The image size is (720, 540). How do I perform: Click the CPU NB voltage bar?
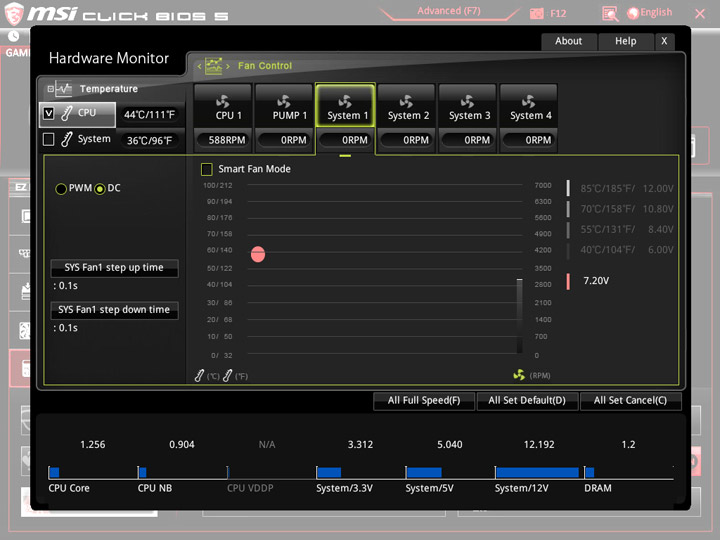click(142, 472)
